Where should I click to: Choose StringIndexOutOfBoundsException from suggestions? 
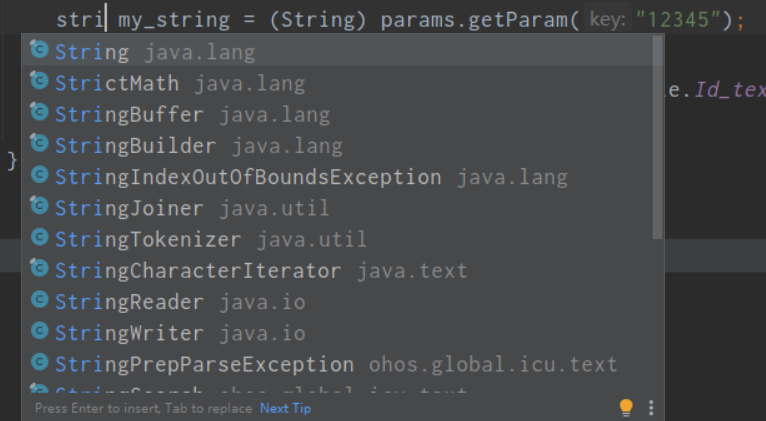click(248, 177)
